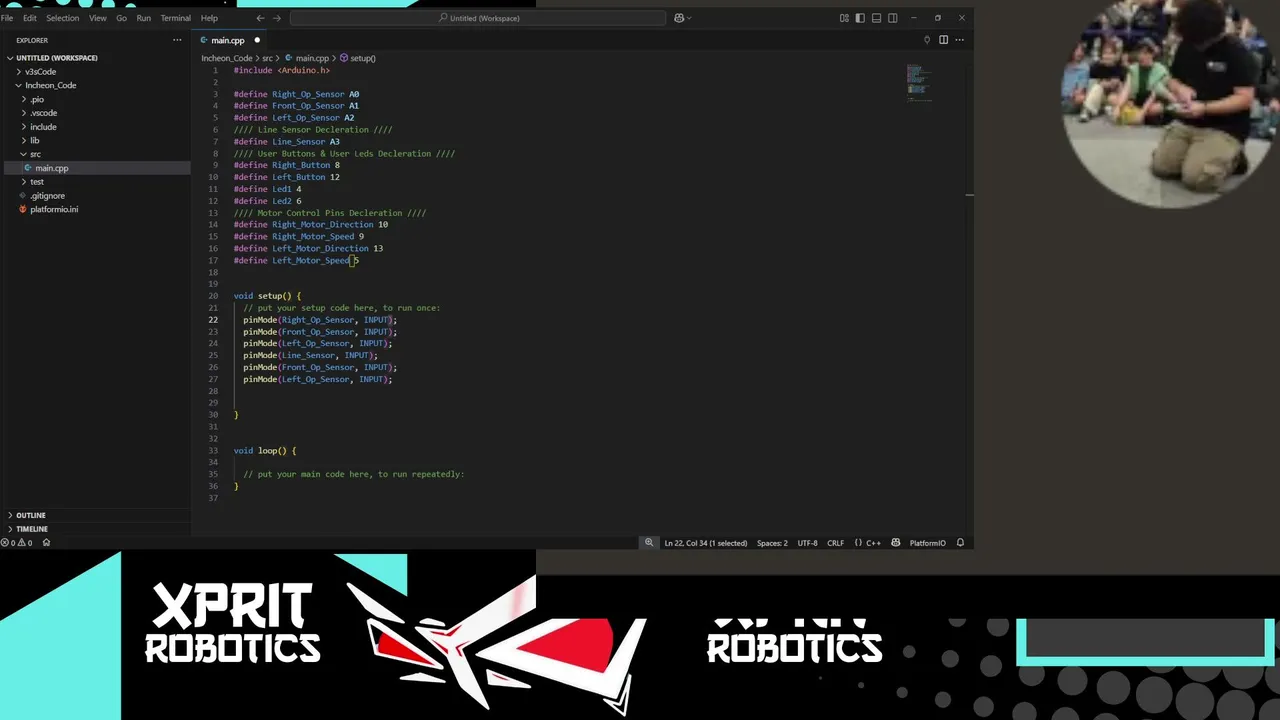
Task: Go forward with the navigation arrow
Action: [x=278, y=18]
